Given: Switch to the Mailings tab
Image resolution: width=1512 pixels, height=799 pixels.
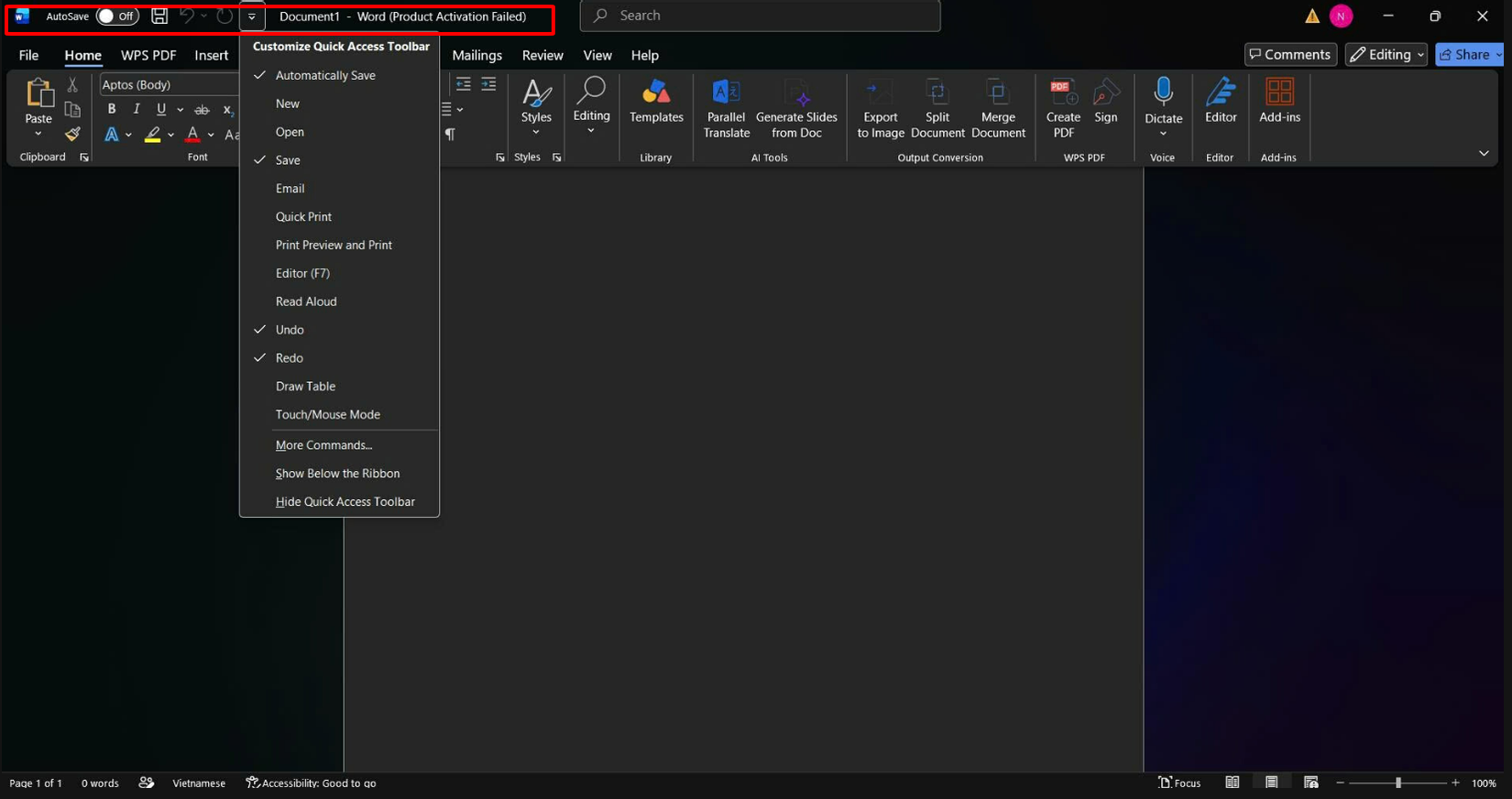Looking at the screenshot, I should (477, 55).
